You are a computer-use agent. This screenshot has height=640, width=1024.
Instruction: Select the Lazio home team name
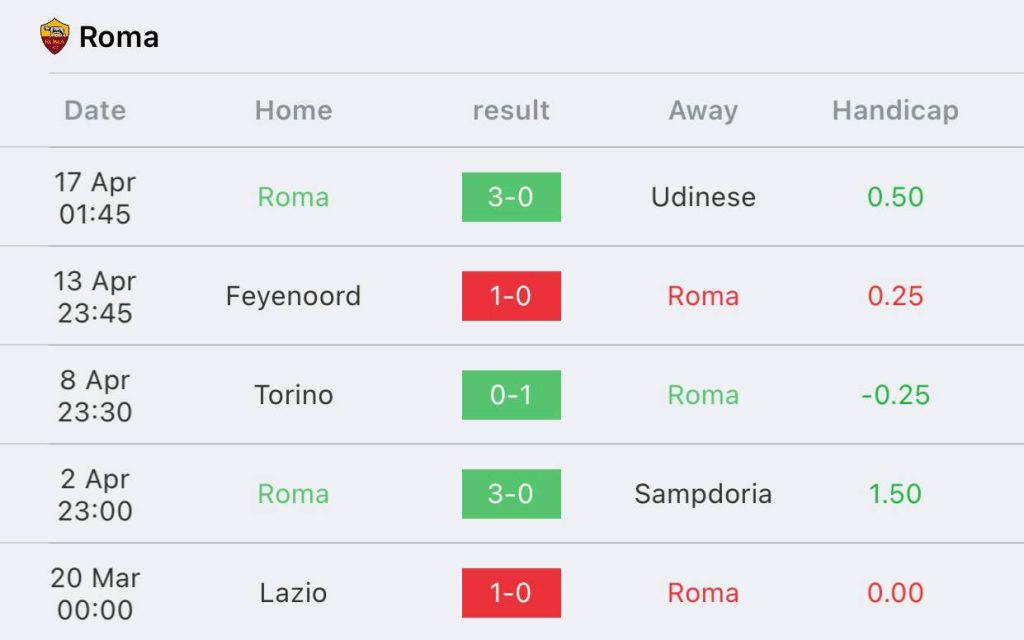[293, 593]
